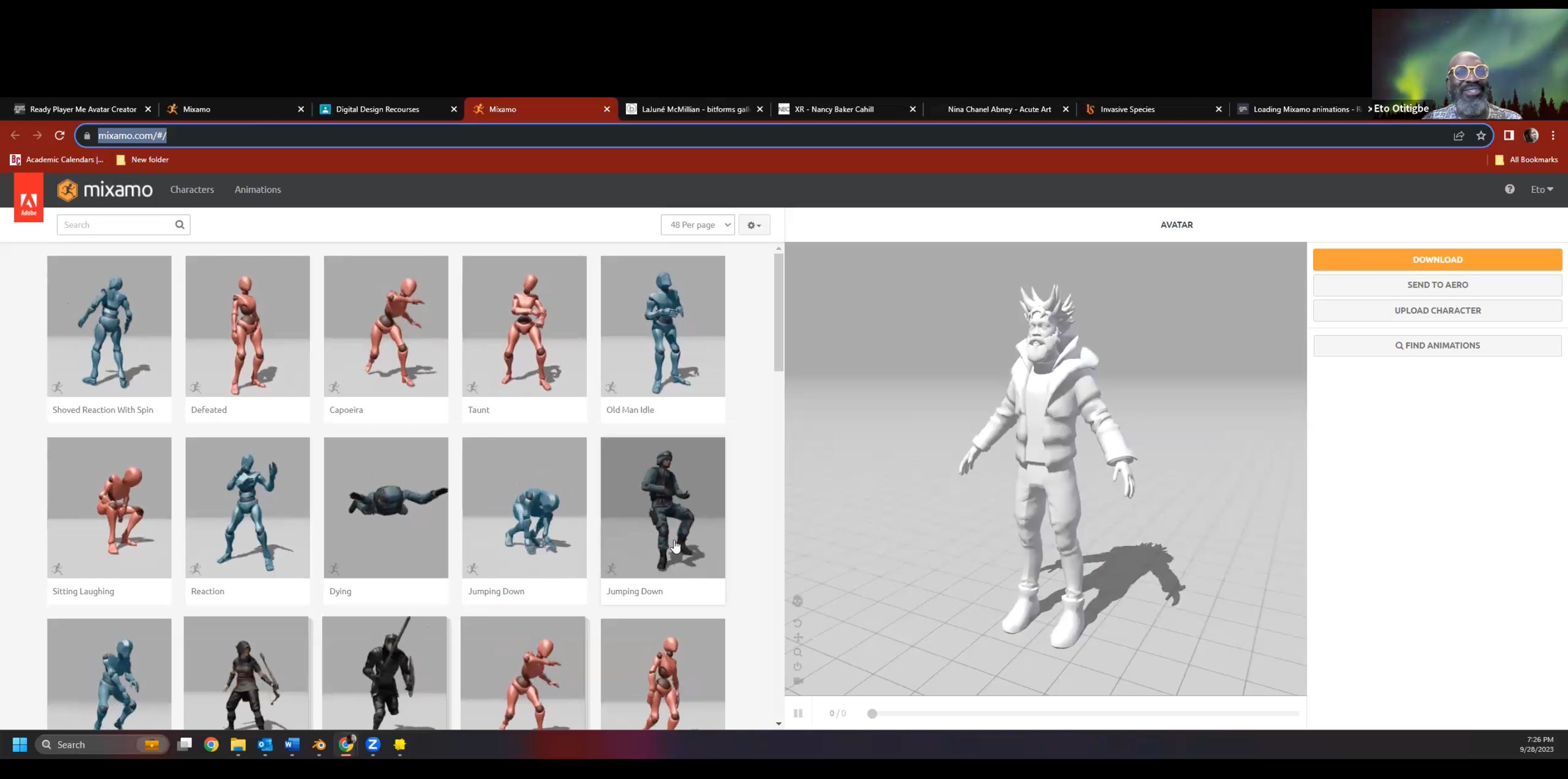Open the Characters tab
Viewport: 1568px width, 779px height.
pos(192,190)
